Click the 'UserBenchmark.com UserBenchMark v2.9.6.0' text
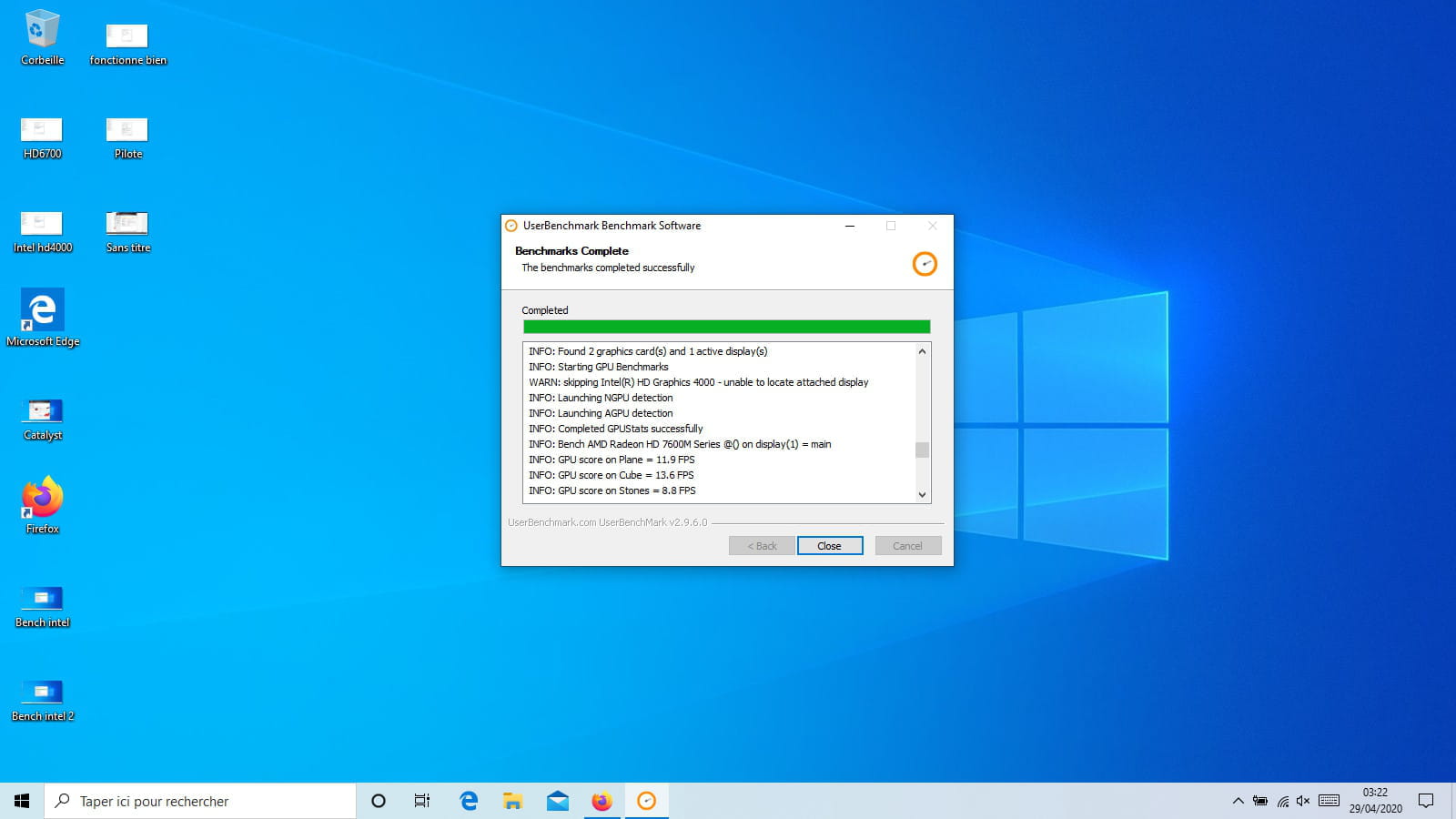The width and height of the screenshot is (1456, 819). (x=607, y=522)
